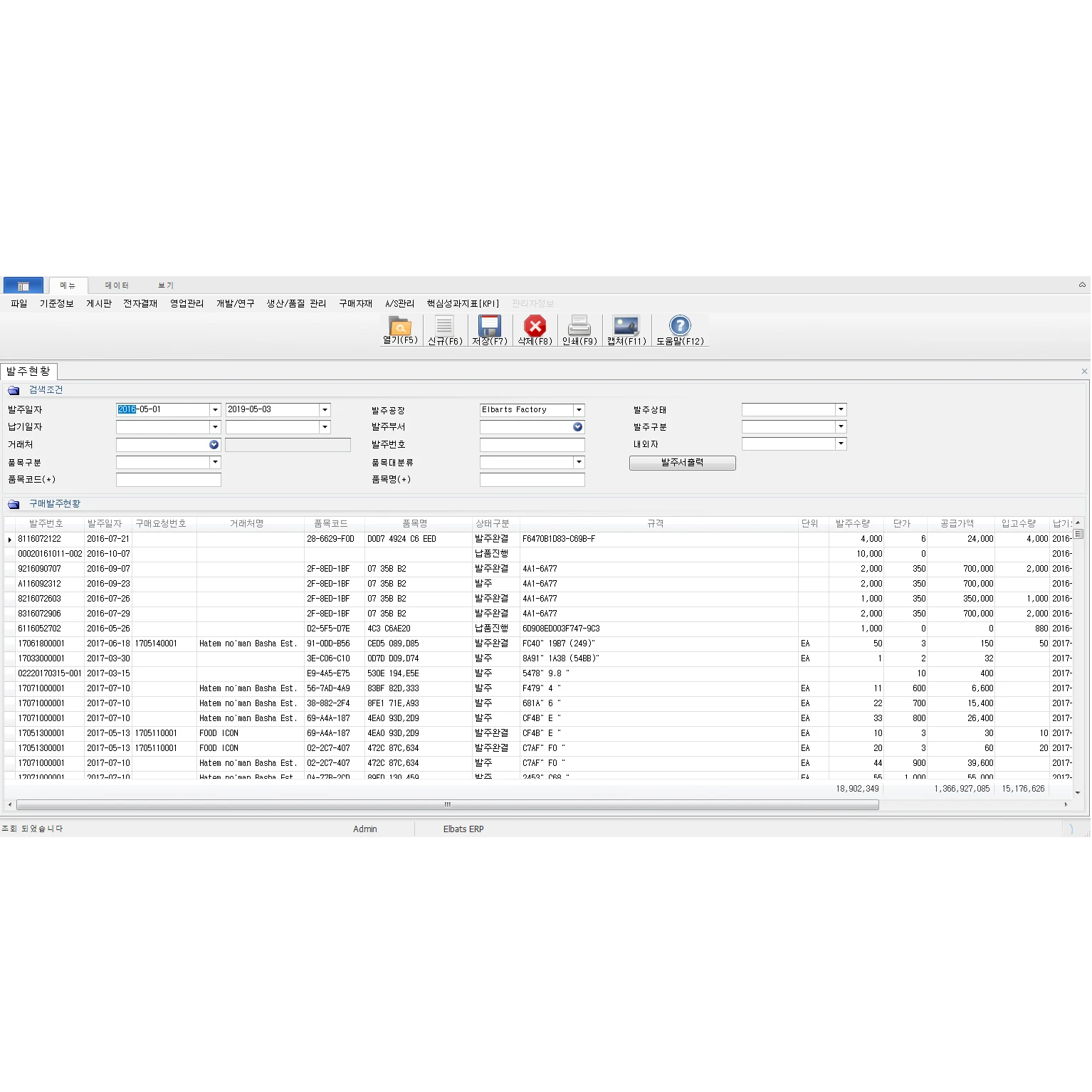Click the Delete (삭제 F8) red X icon
This screenshot has width=1092, height=1092.
point(535,327)
